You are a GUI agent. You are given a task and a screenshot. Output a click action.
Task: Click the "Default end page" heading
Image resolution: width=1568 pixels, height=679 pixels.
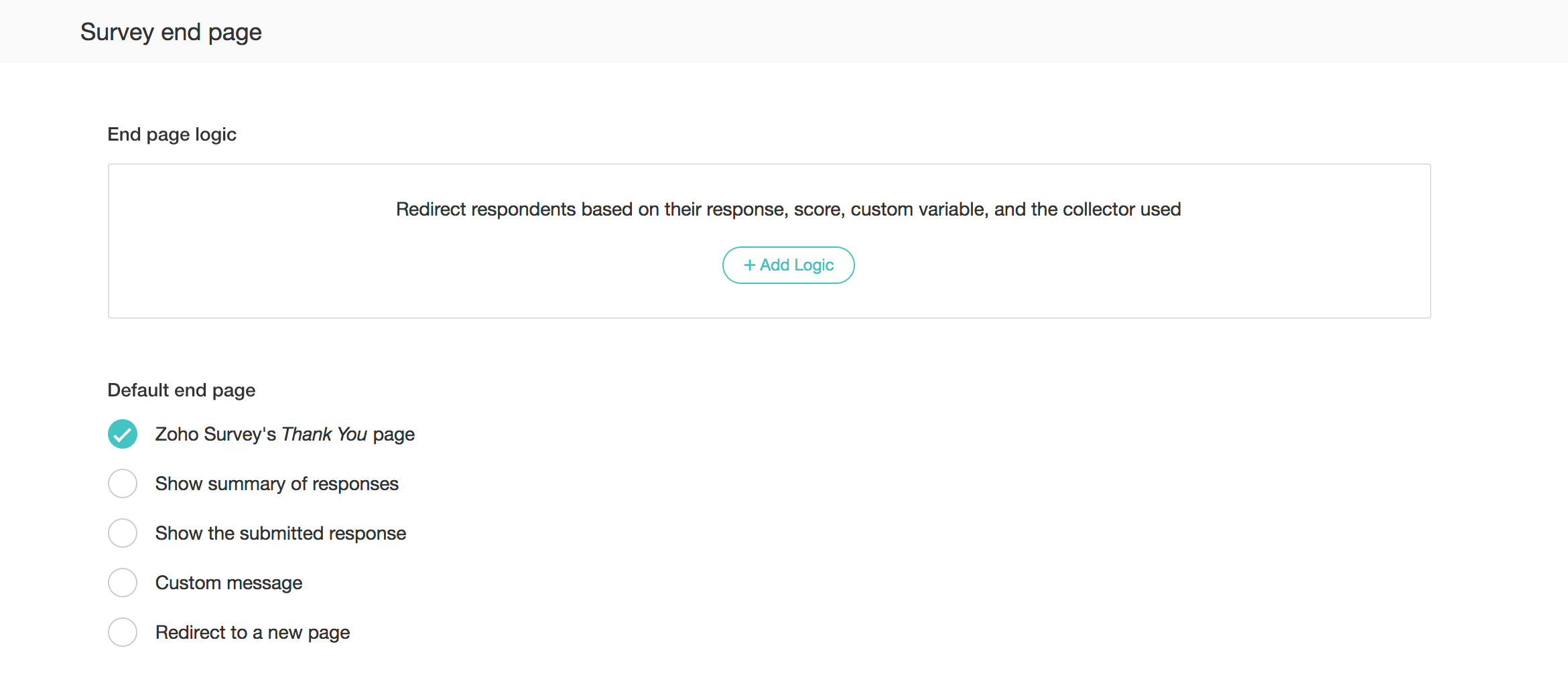point(182,390)
